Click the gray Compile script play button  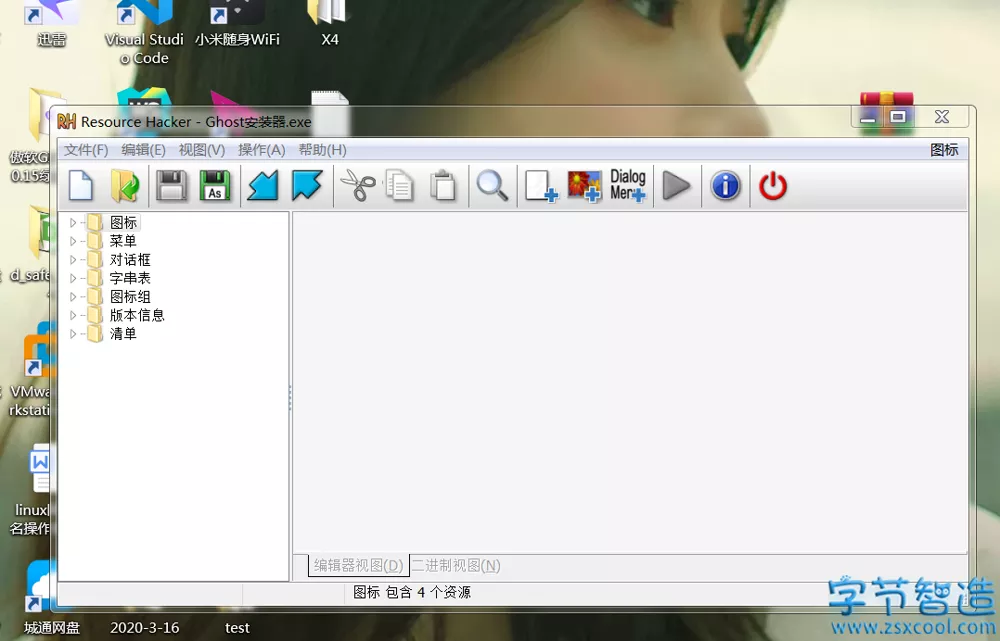click(x=677, y=186)
